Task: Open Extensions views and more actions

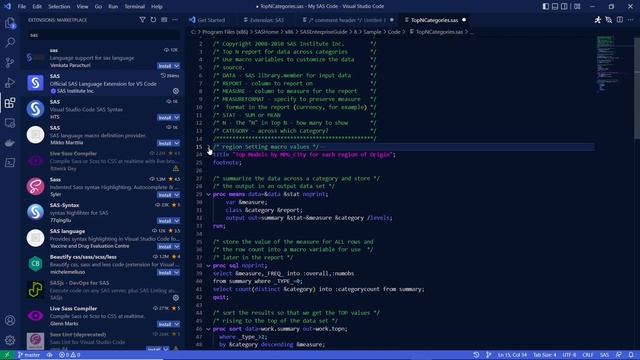Action: click(175, 20)
